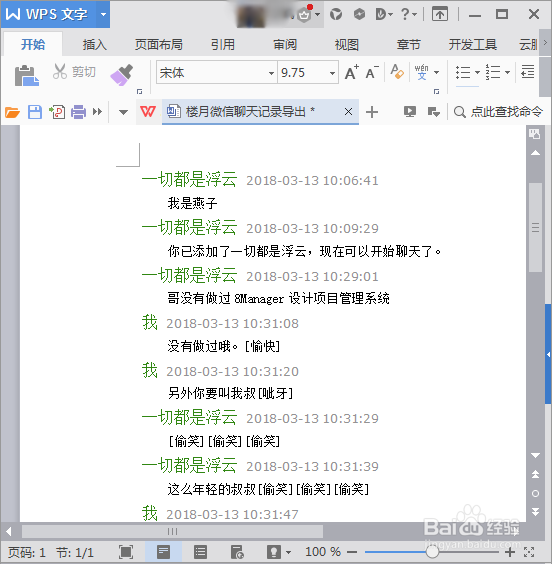
Task: Open the 开始 ribbon tab
Action: (33, 45)
